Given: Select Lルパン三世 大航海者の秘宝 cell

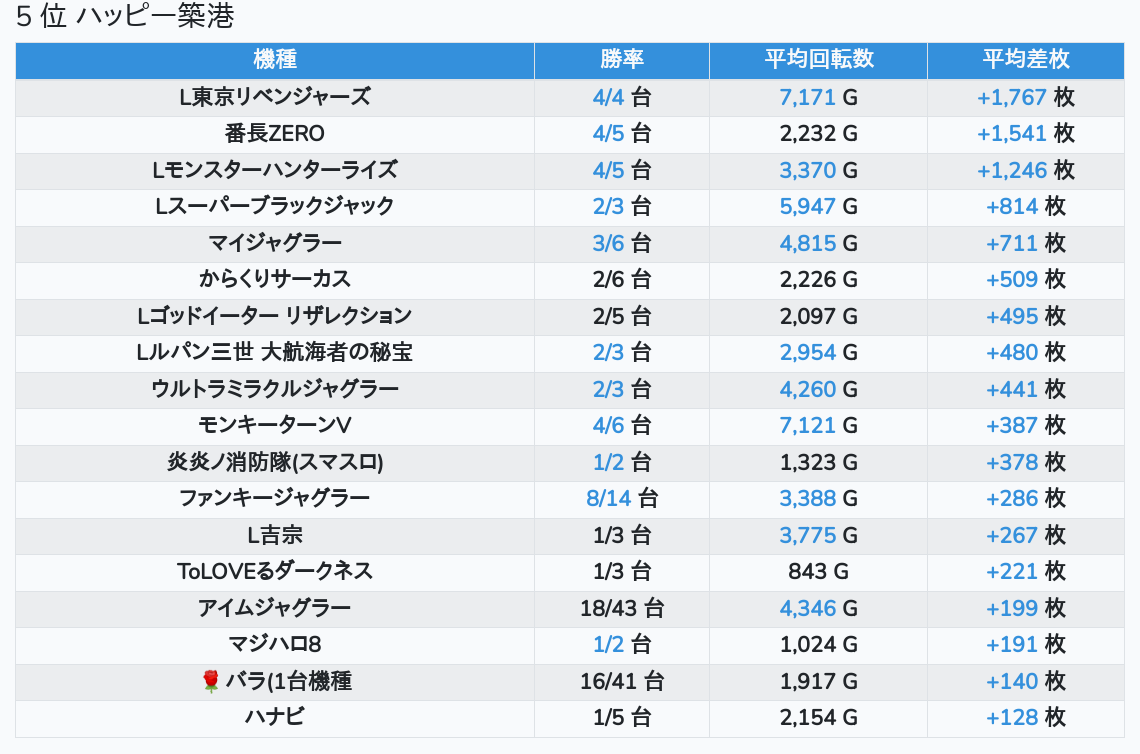Looking at the screenshot, I should (x=275, y=353).
